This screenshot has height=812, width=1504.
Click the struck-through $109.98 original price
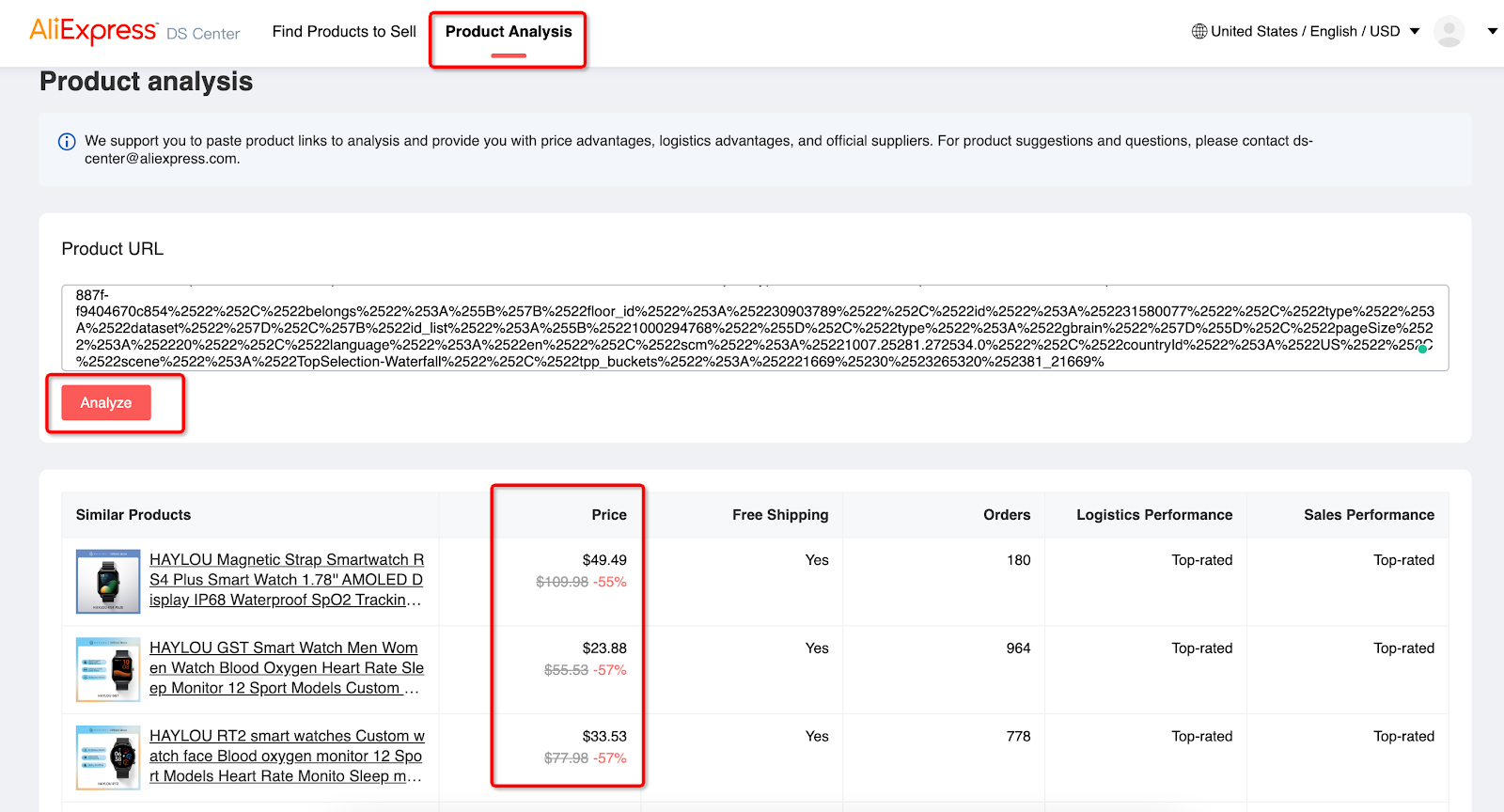[562, 582]
